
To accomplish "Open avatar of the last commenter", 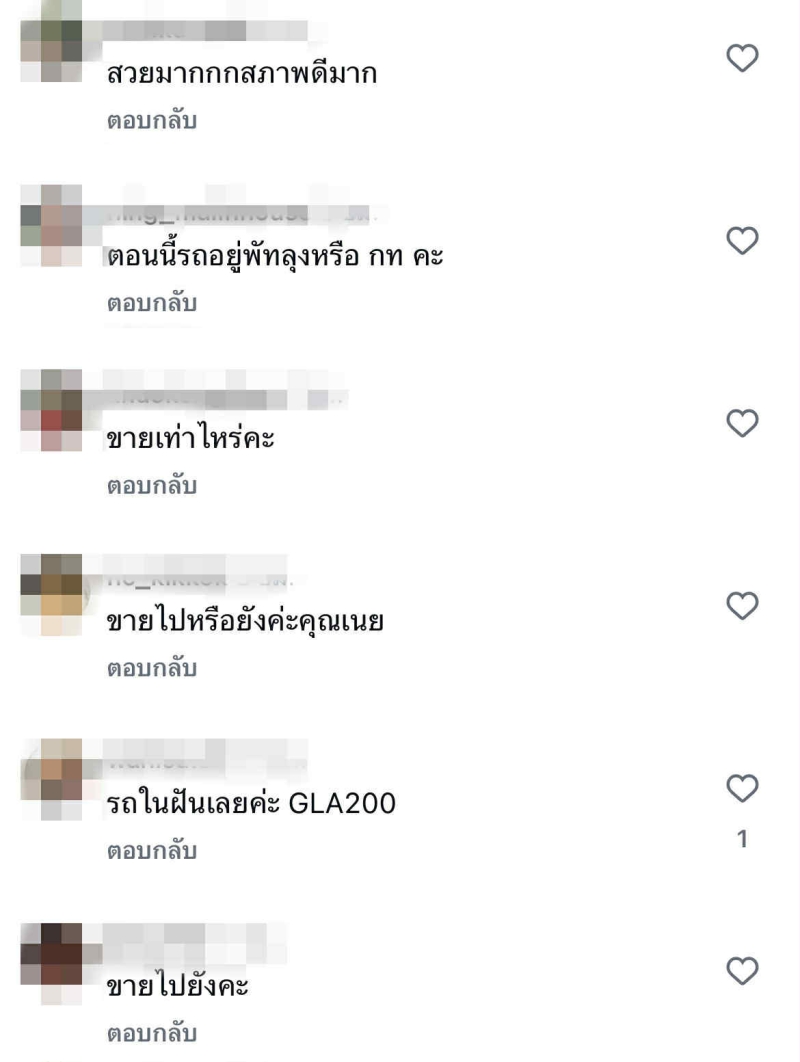I will (x=51, y=963).
